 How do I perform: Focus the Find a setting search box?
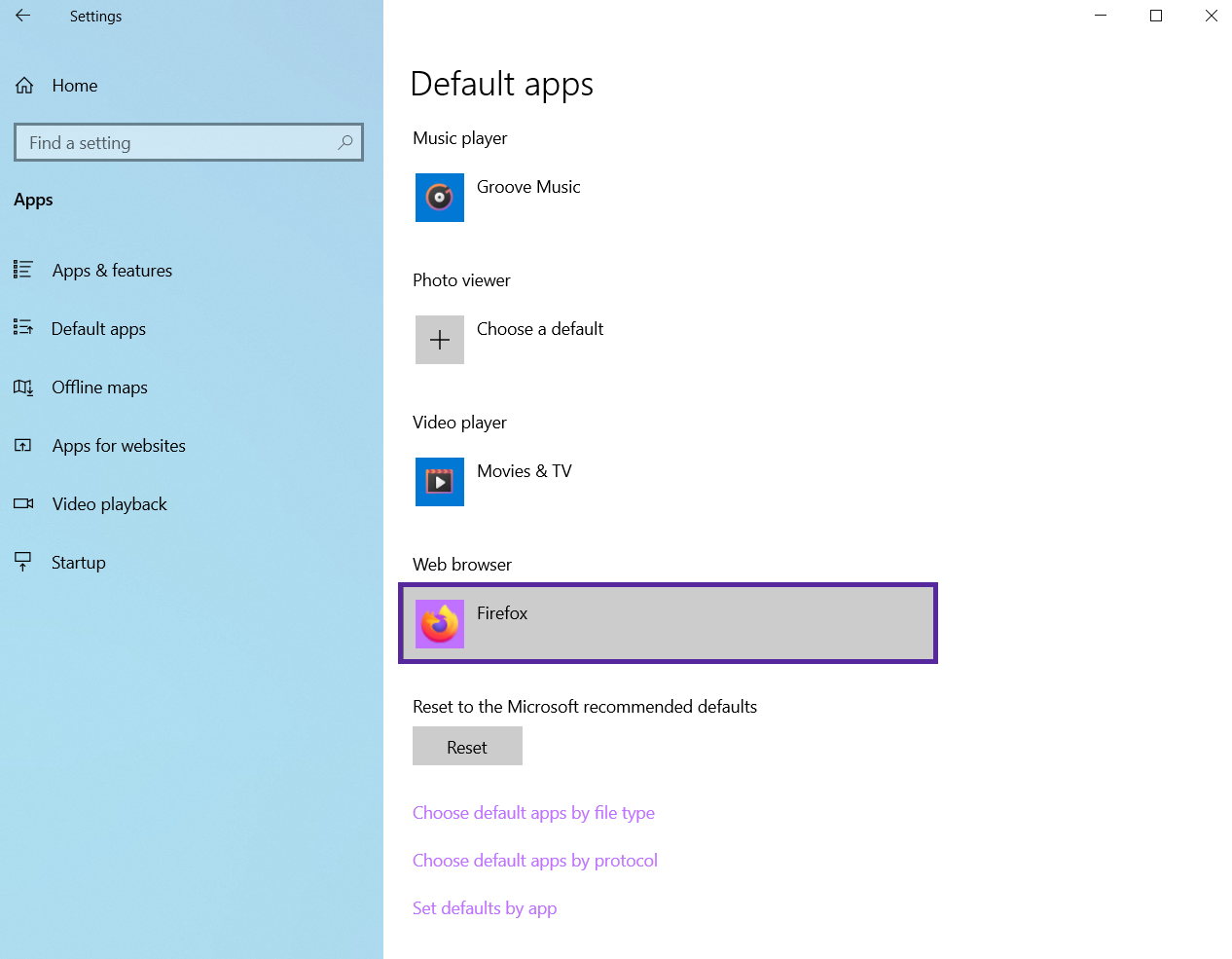189,142
